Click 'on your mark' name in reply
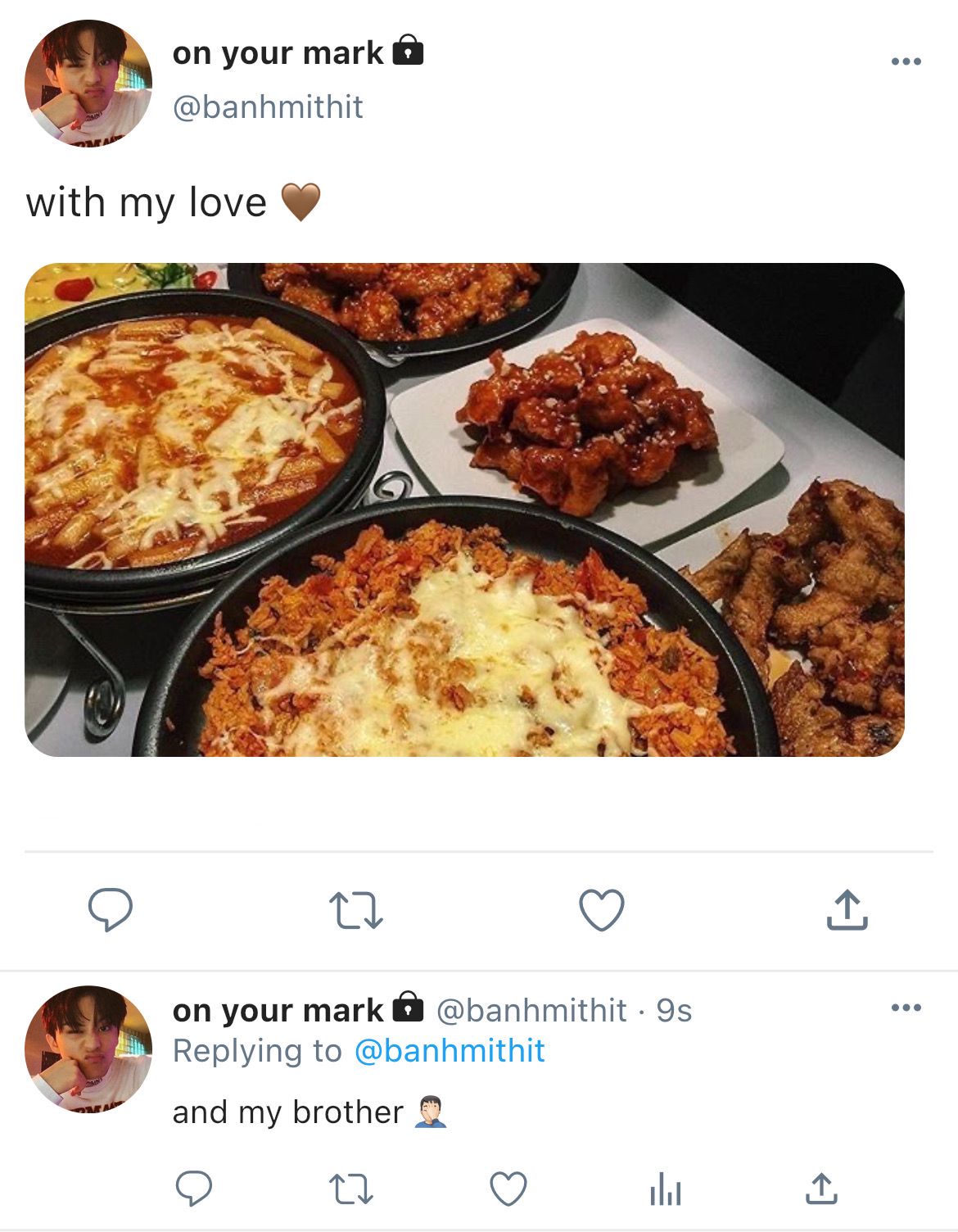958x1232 pixels. point(278,1011)
